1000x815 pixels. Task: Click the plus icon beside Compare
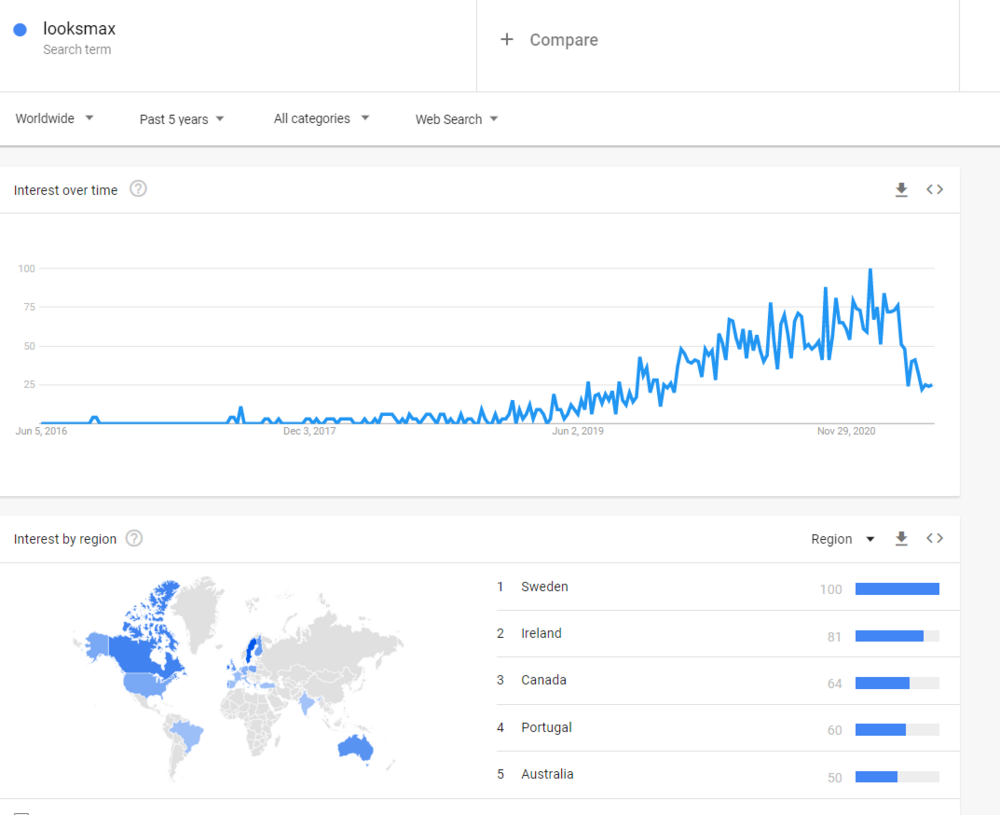pos(507,40)
